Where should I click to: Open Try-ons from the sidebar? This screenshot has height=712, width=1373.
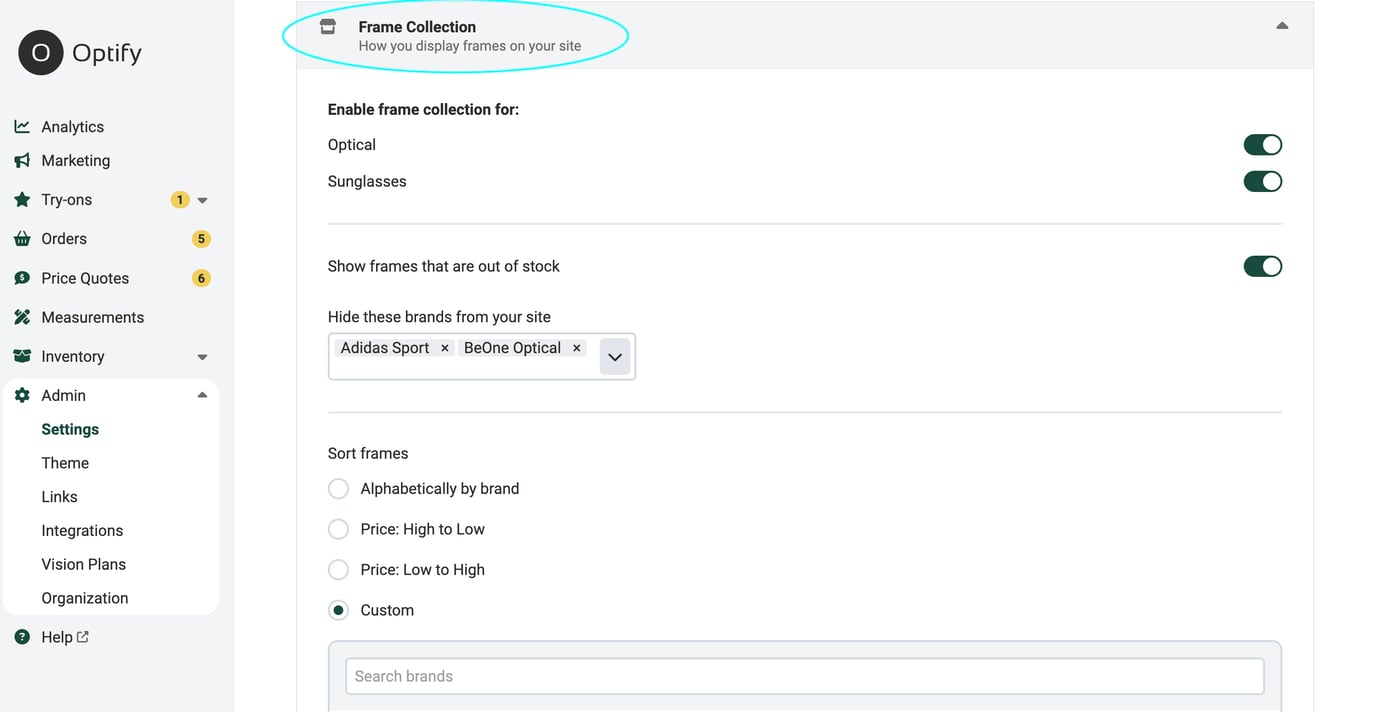(63, 199)
